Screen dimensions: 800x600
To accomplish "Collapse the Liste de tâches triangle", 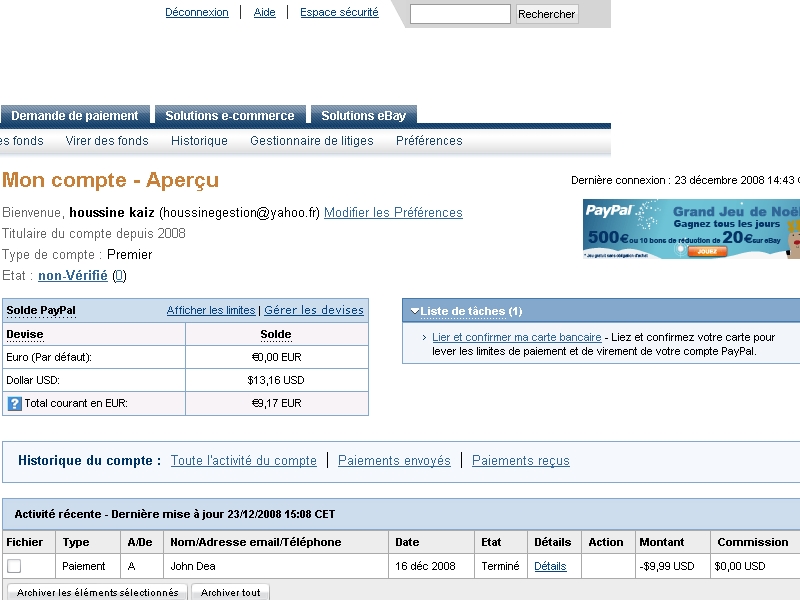I will click(415, 311).
